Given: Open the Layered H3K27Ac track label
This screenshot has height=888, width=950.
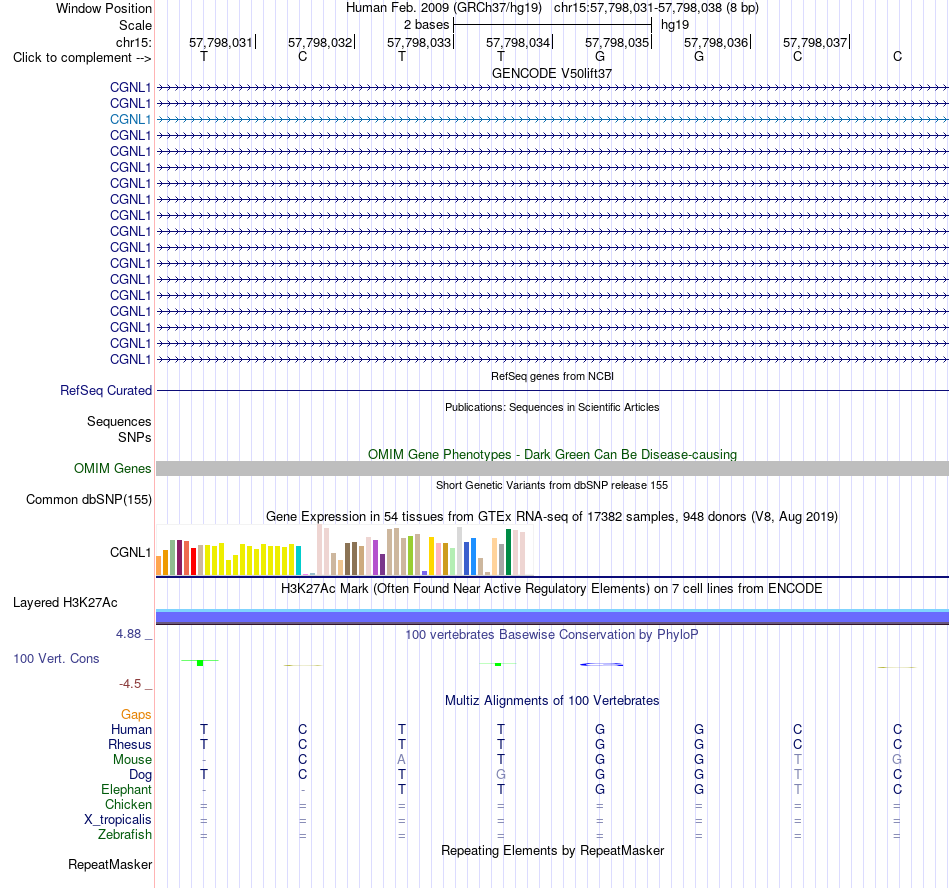Looking at the screenshot, I should pos(65,603).
